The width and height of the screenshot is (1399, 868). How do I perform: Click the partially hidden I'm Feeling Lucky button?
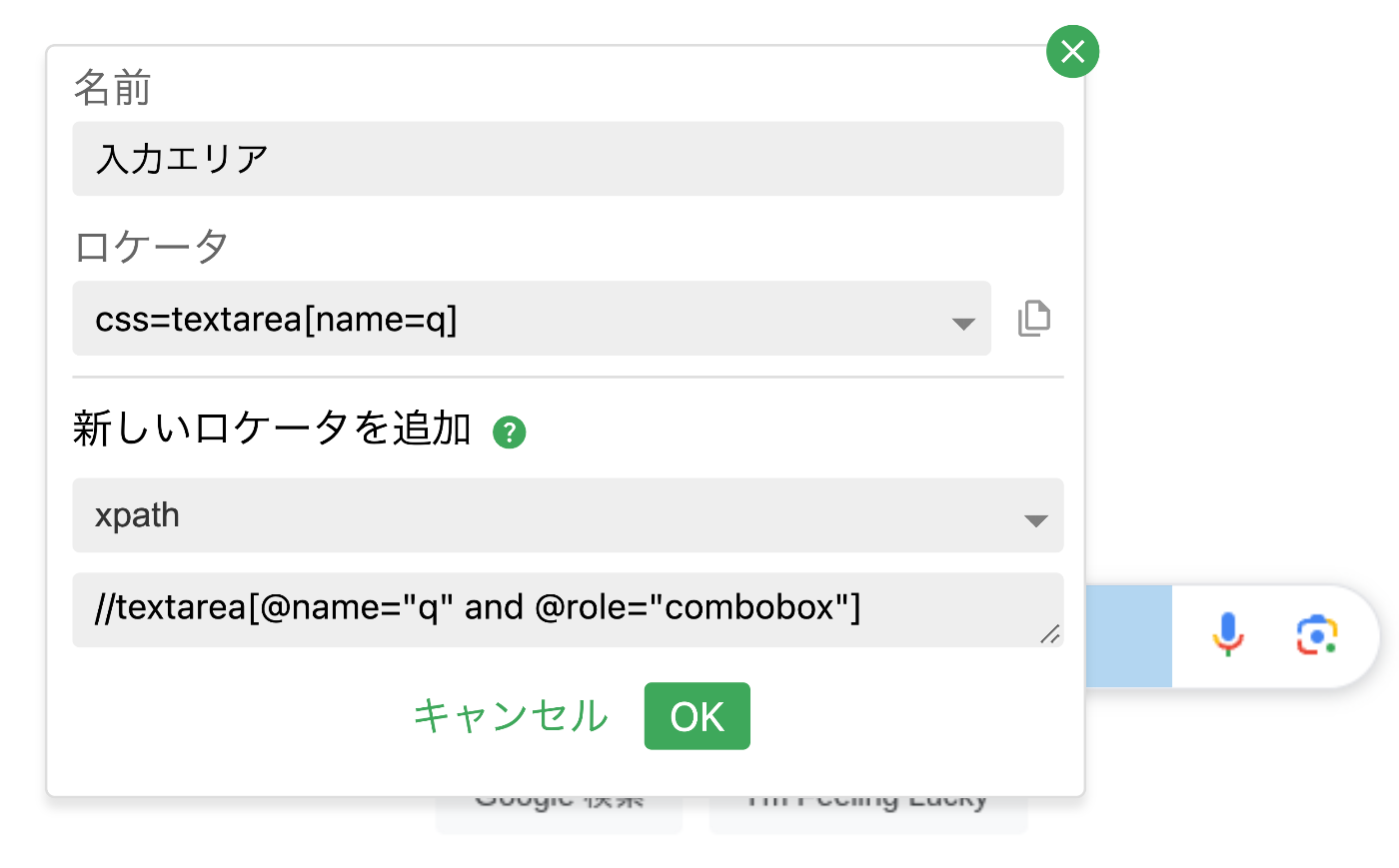pyautogui.click(x=867, y=814)
